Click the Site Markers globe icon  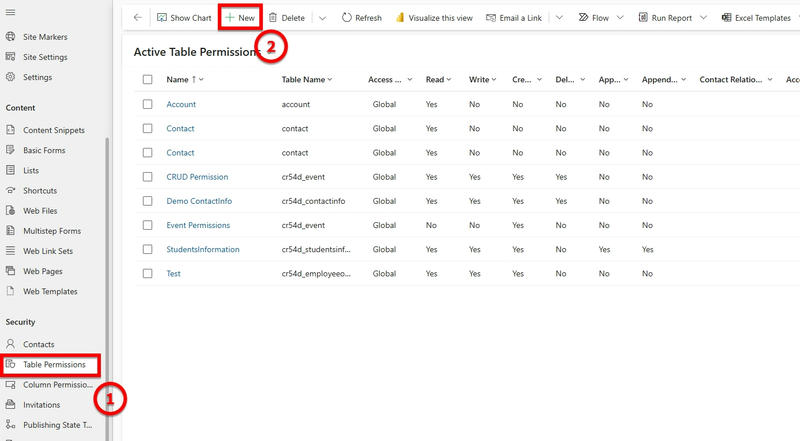10,37
